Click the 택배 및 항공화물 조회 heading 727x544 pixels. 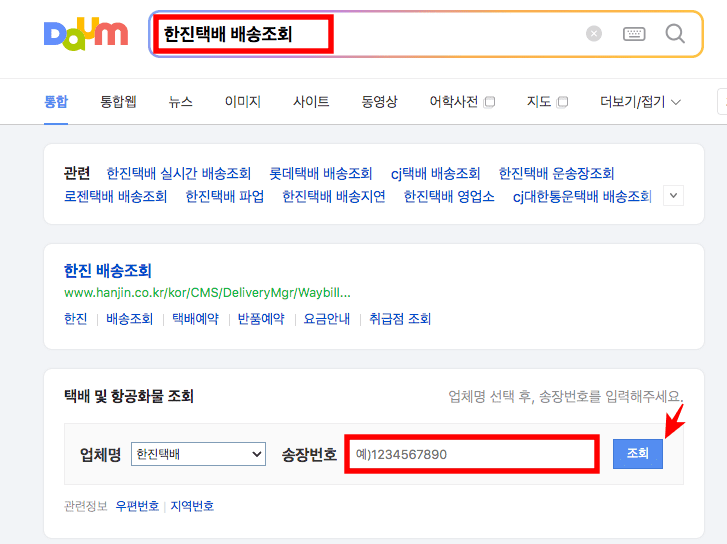128,397
